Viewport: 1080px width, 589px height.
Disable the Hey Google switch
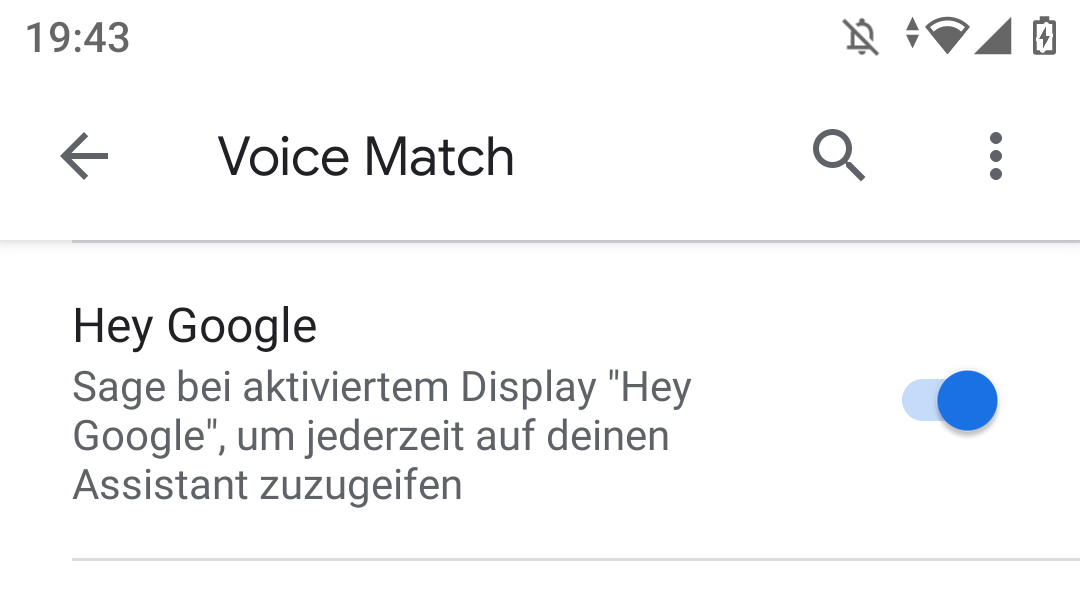[949, 400]
